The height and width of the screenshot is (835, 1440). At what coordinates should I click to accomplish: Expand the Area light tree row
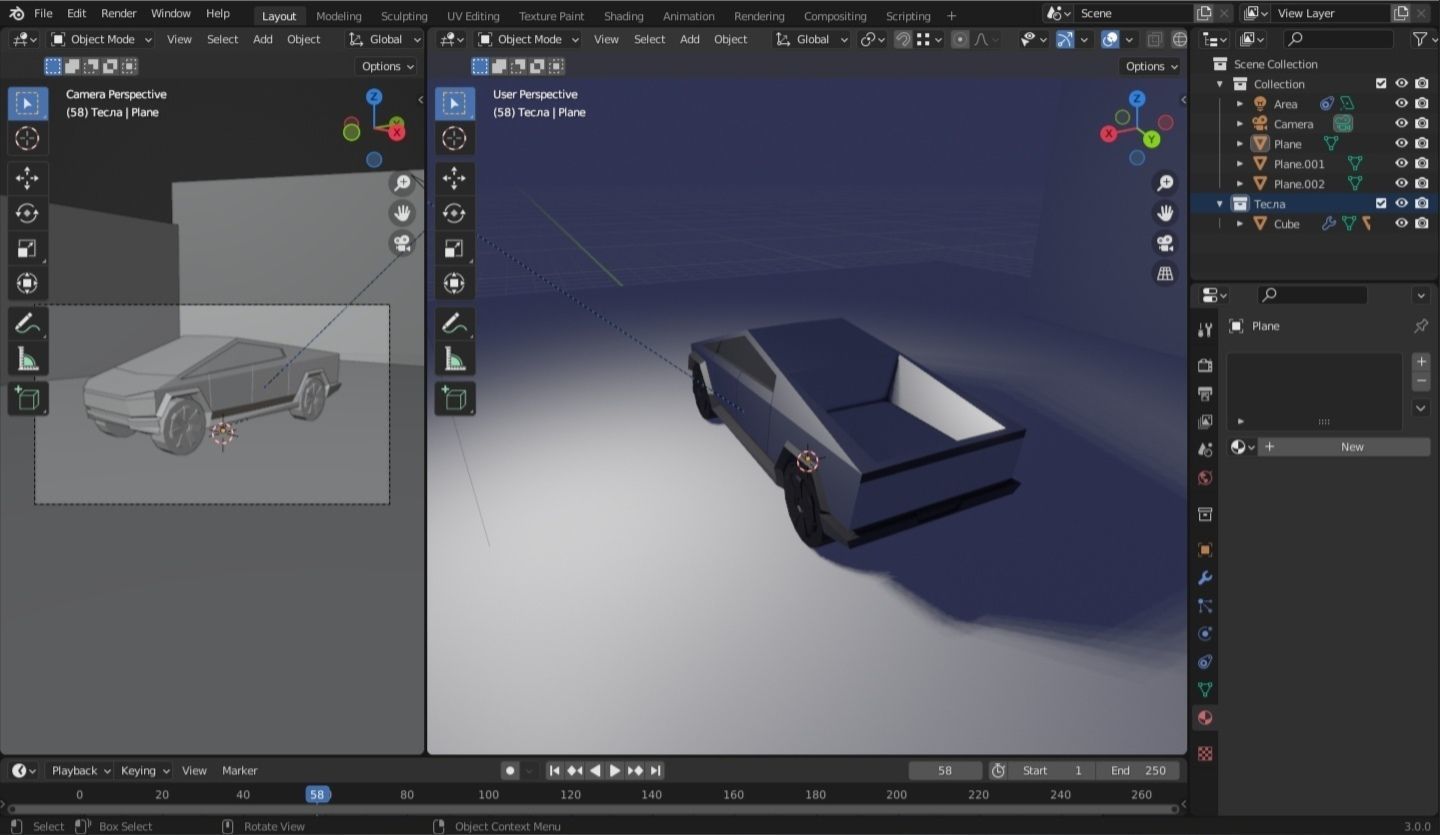click(1240, 104)
